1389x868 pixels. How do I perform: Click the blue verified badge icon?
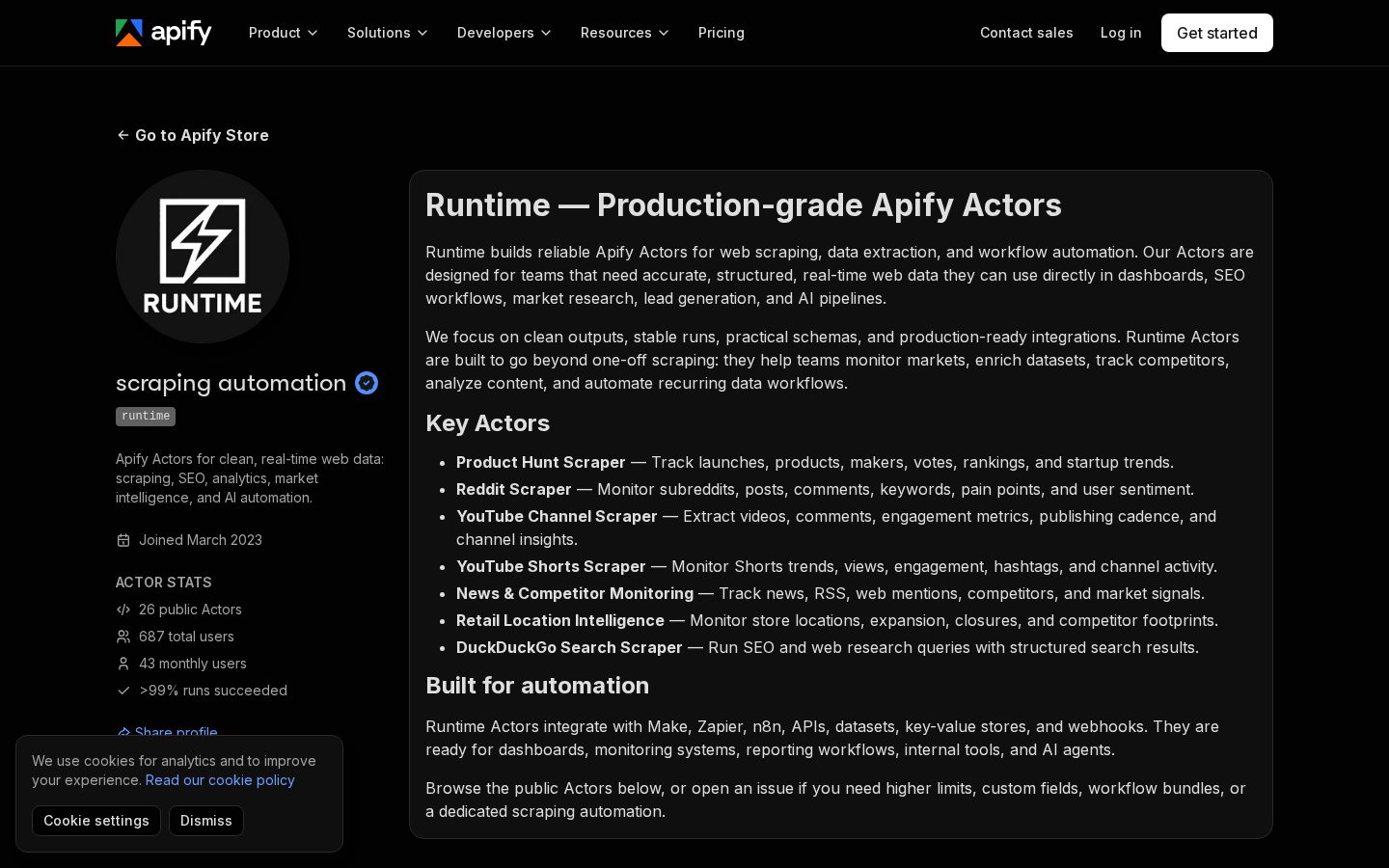tap(367, 383)
